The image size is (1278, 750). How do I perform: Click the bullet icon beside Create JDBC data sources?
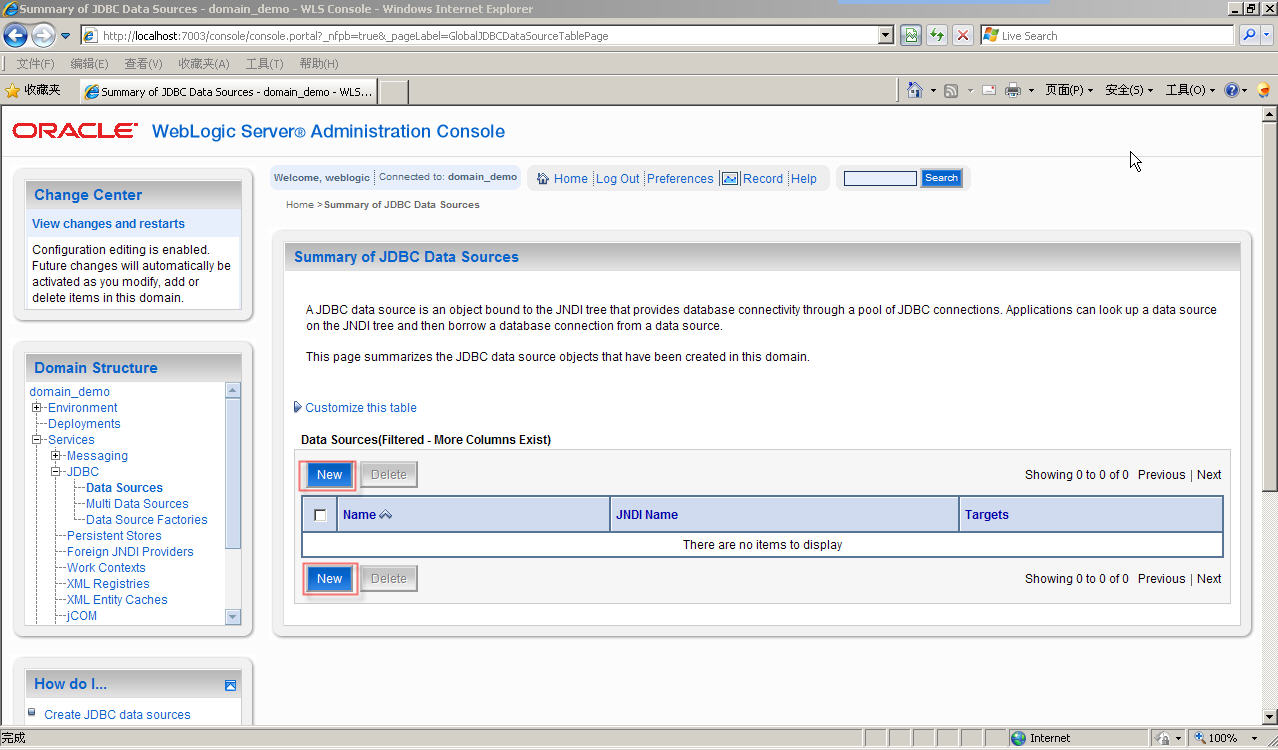tap(32, 712)
